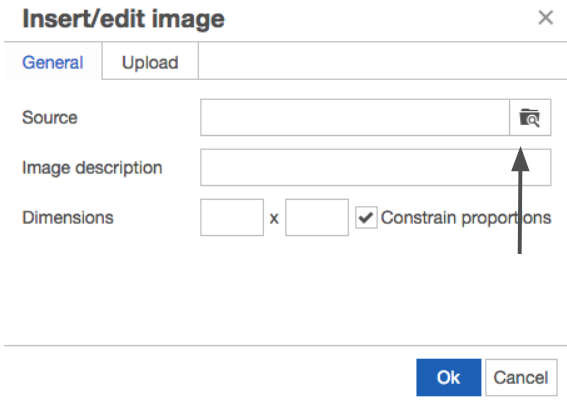Focus the Image description text field
The width and height of the screenshot is (567, 405).
click(x=376, y=167)
